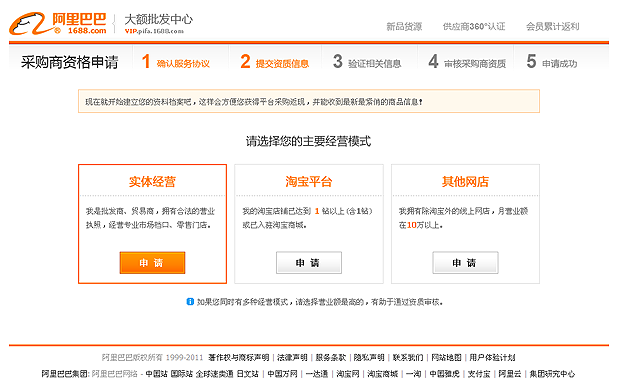The height and width of the screenshot is (390, 620).
Task: Open the 淘宝商城 footer link
Action: pyautogui.click(x=382, y=374)
